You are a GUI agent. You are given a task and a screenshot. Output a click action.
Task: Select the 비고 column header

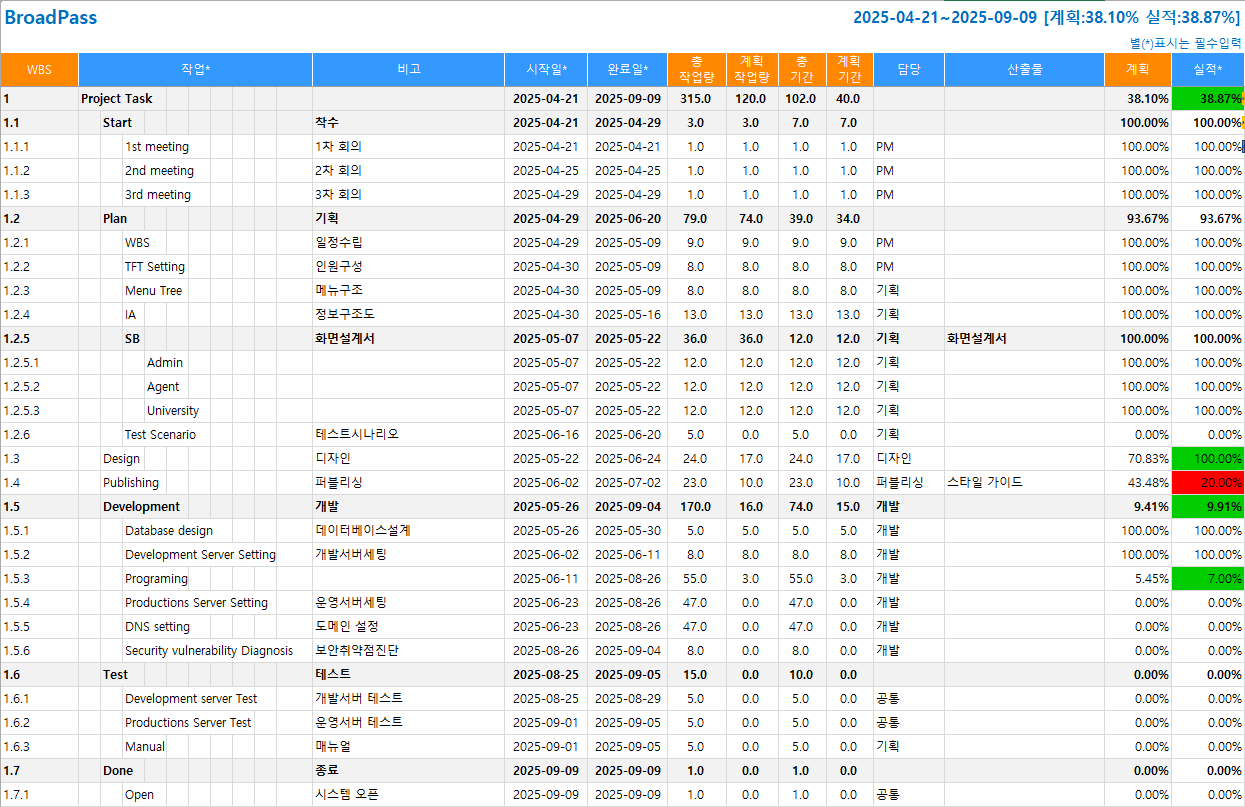click(408, 70)
